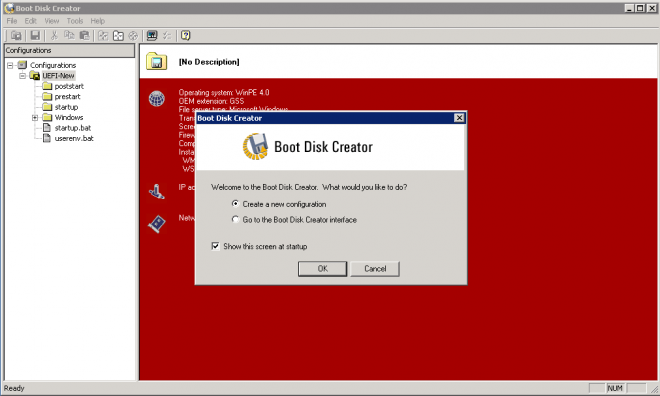Click the IP address joystick icon
Screen dimensions: 660x396
tap(157, 192)
